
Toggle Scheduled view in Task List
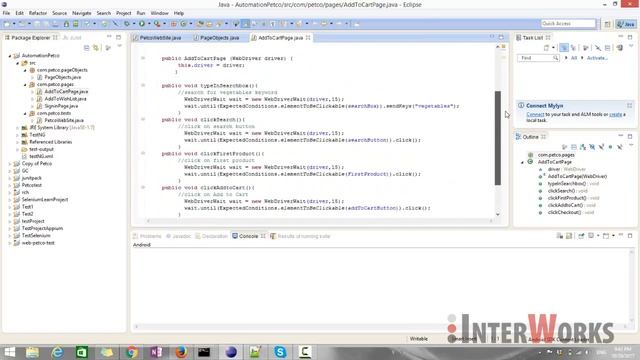(573, 48)
